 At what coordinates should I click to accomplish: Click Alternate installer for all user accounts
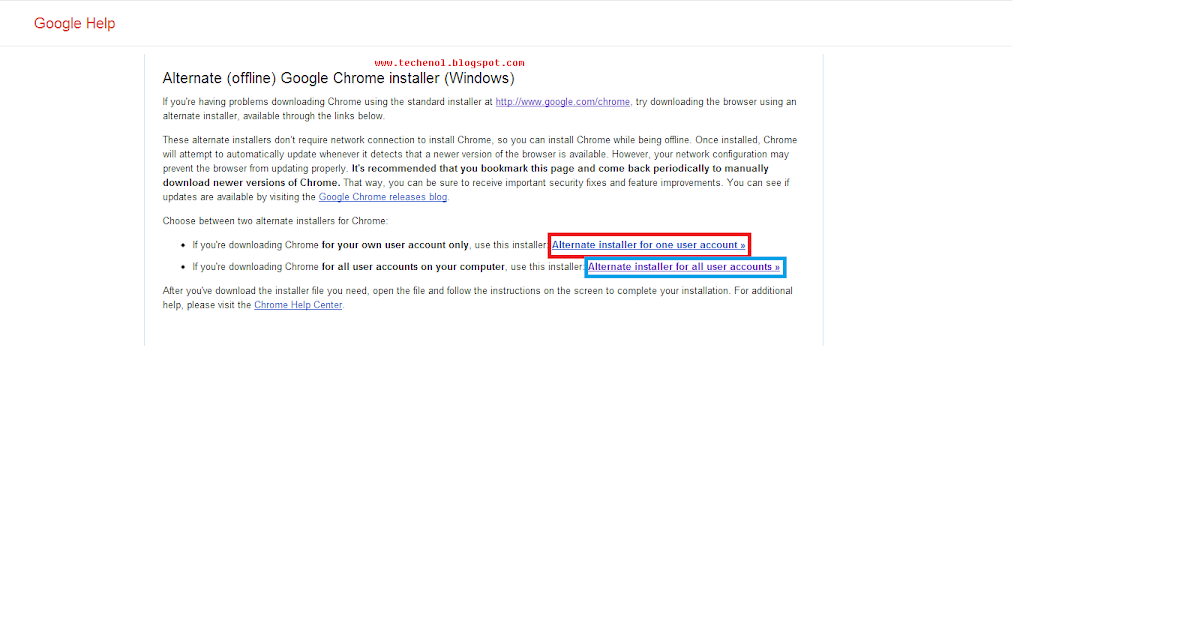pos(684,267)
